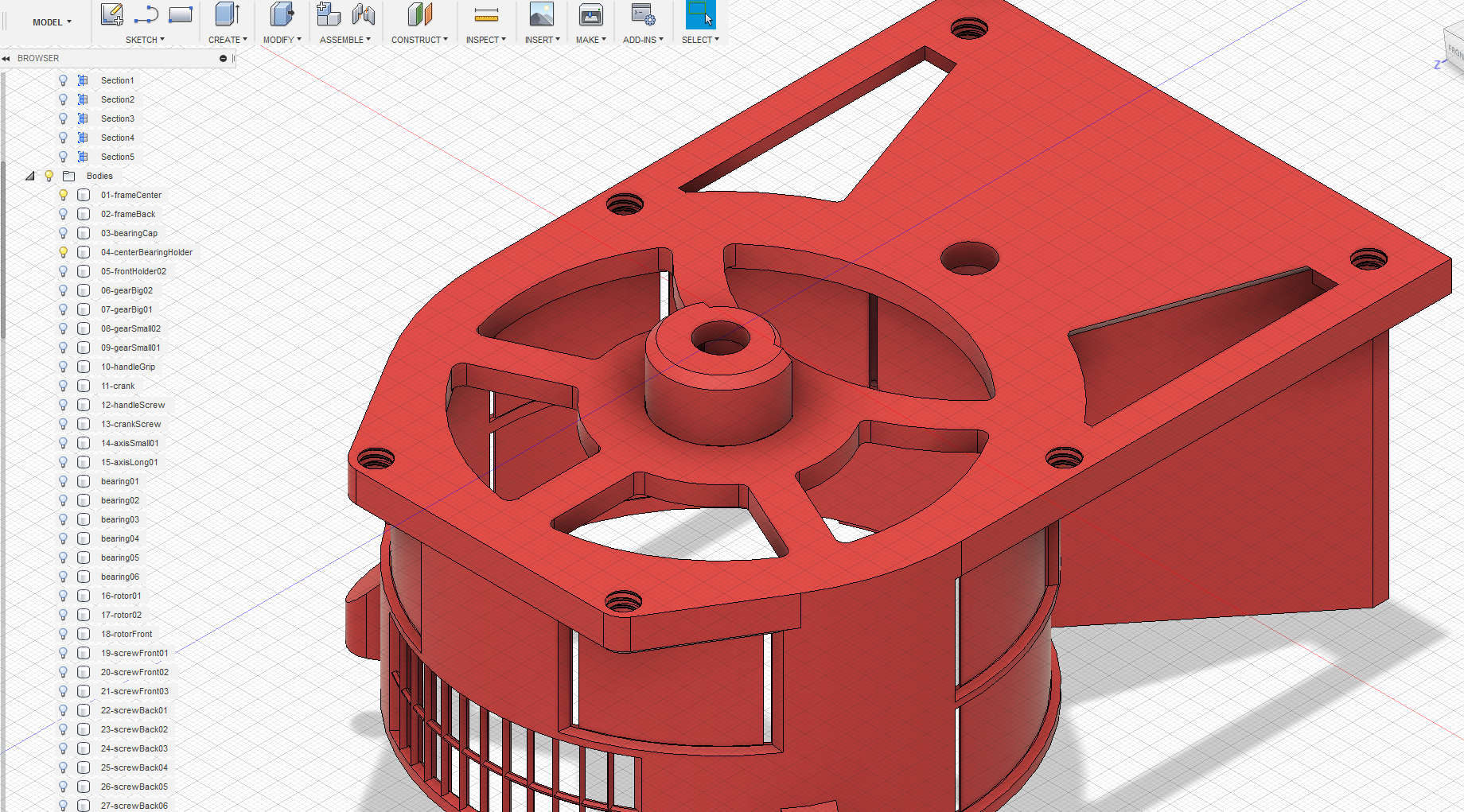The image size is (1464, 812).
Task: Click the view cube in corner
Action: pyautogui.click(x=1454, y=49)
